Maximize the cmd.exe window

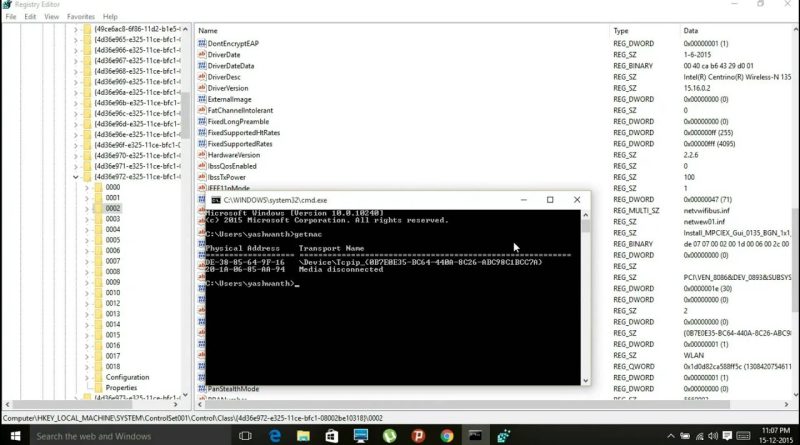pyautogui.click(x=550, y=200)
